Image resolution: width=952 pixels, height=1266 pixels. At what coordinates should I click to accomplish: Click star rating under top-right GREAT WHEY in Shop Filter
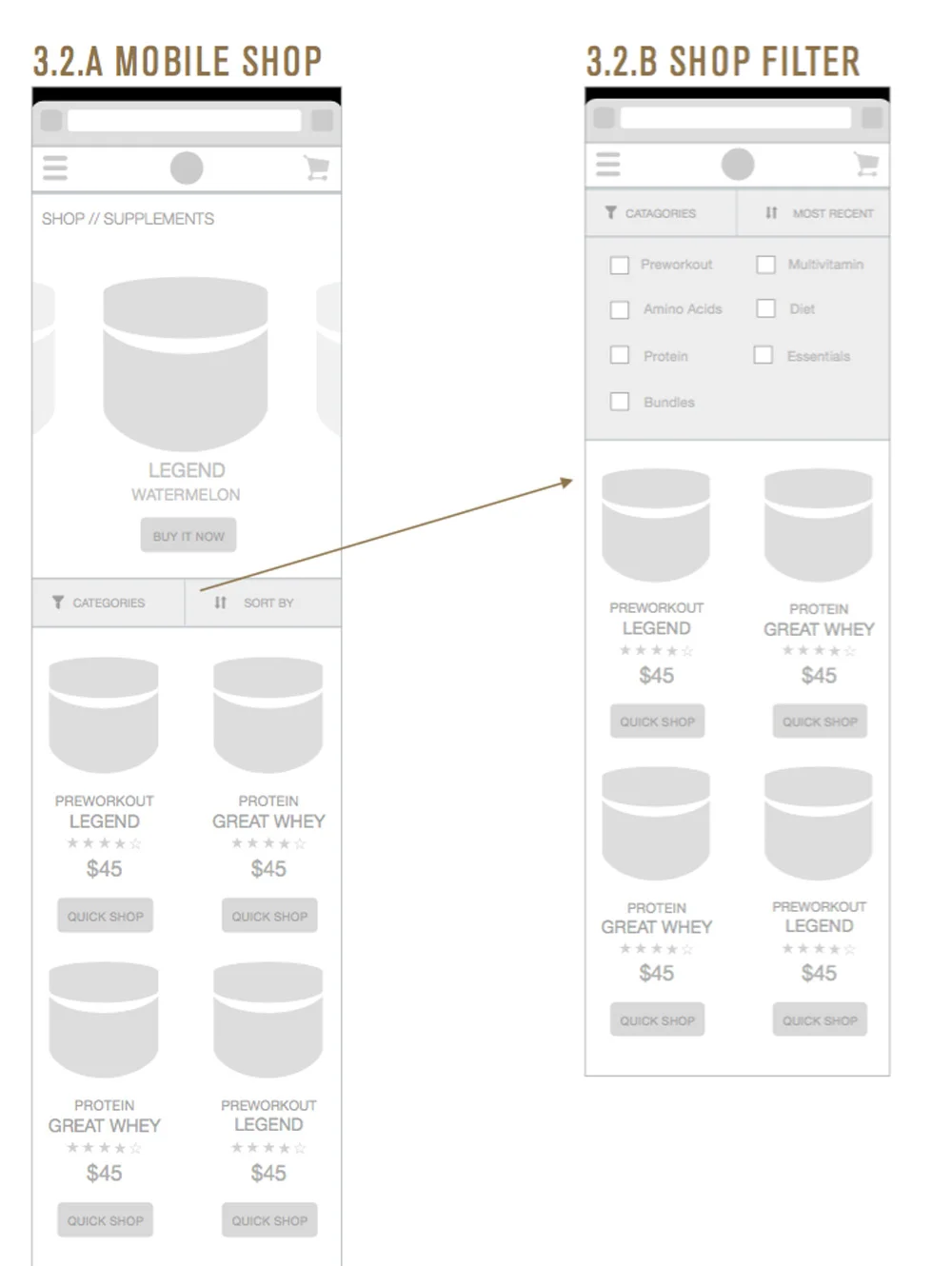pyautogui.click(x=819, y=651)
